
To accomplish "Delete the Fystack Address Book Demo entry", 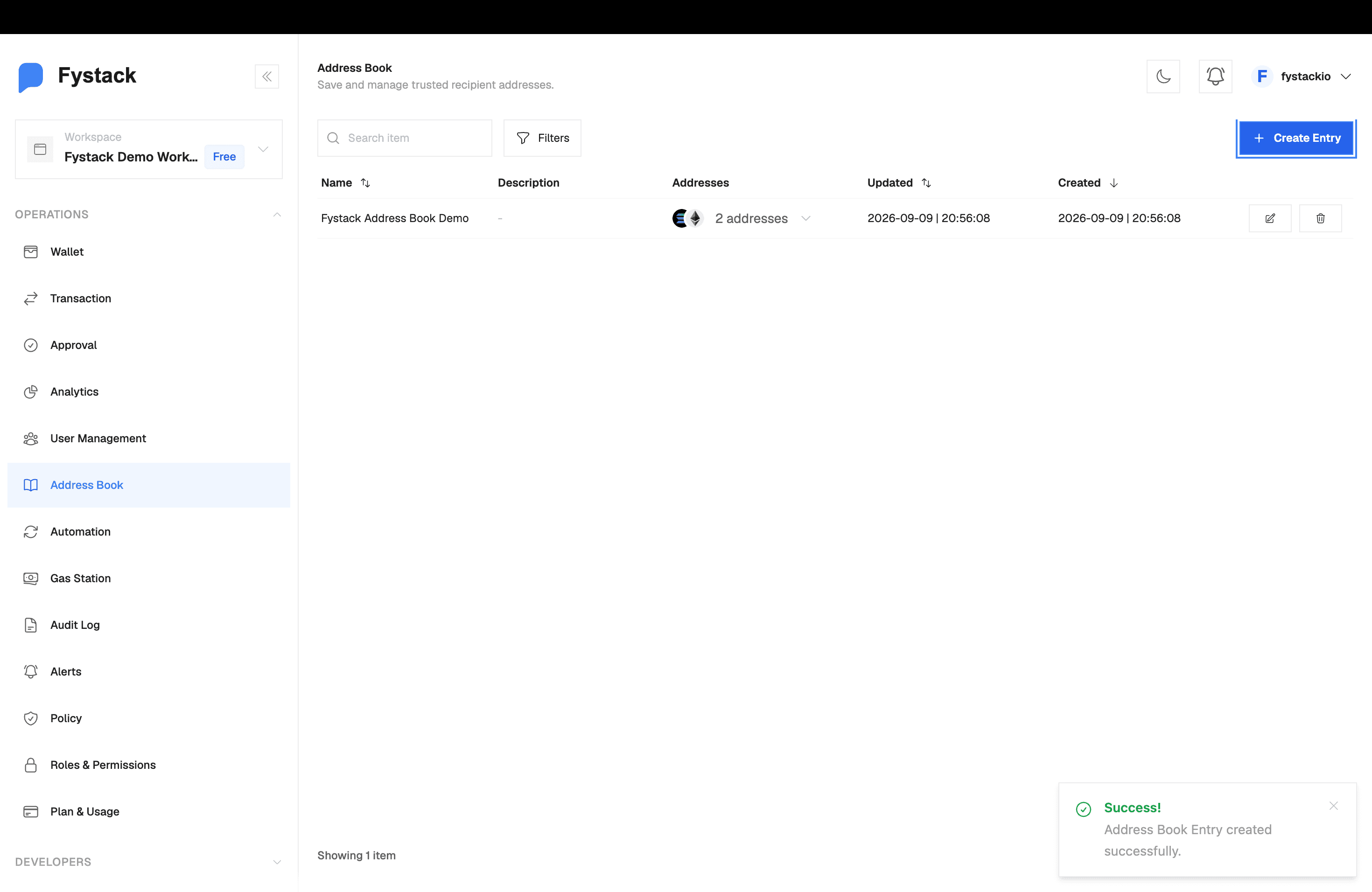I will [1320, 218].
